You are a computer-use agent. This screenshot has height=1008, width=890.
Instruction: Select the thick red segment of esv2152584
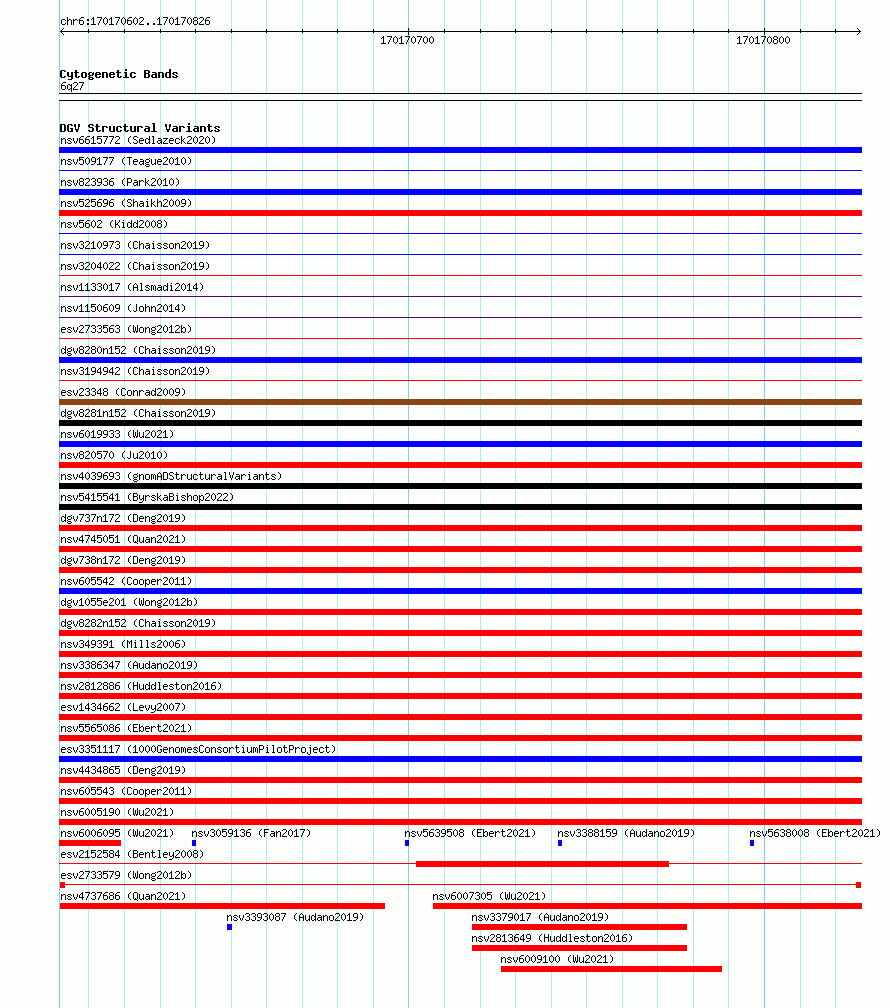(542, 864)
